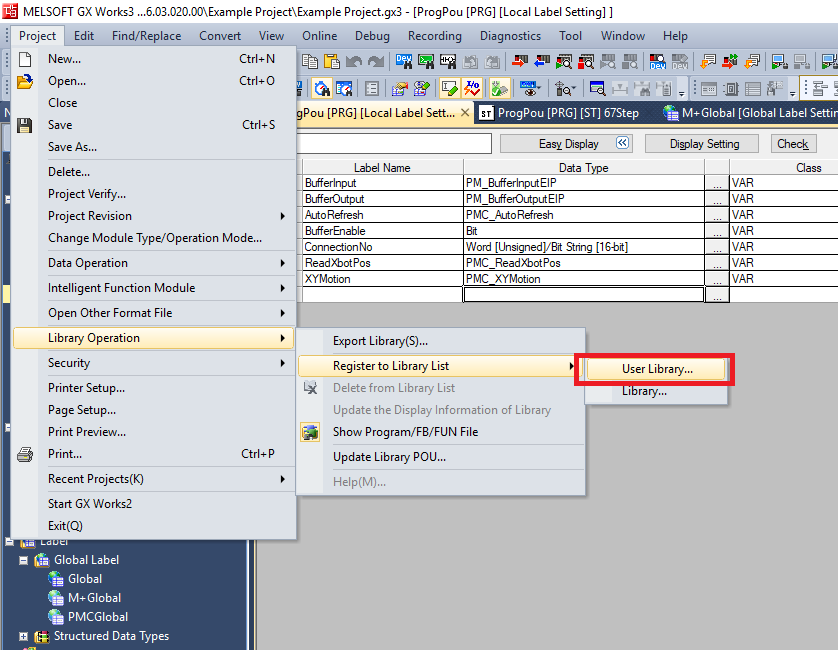Click the Display Setting button
The width and height of the screenshot is (838, 650).
[701, 143]
